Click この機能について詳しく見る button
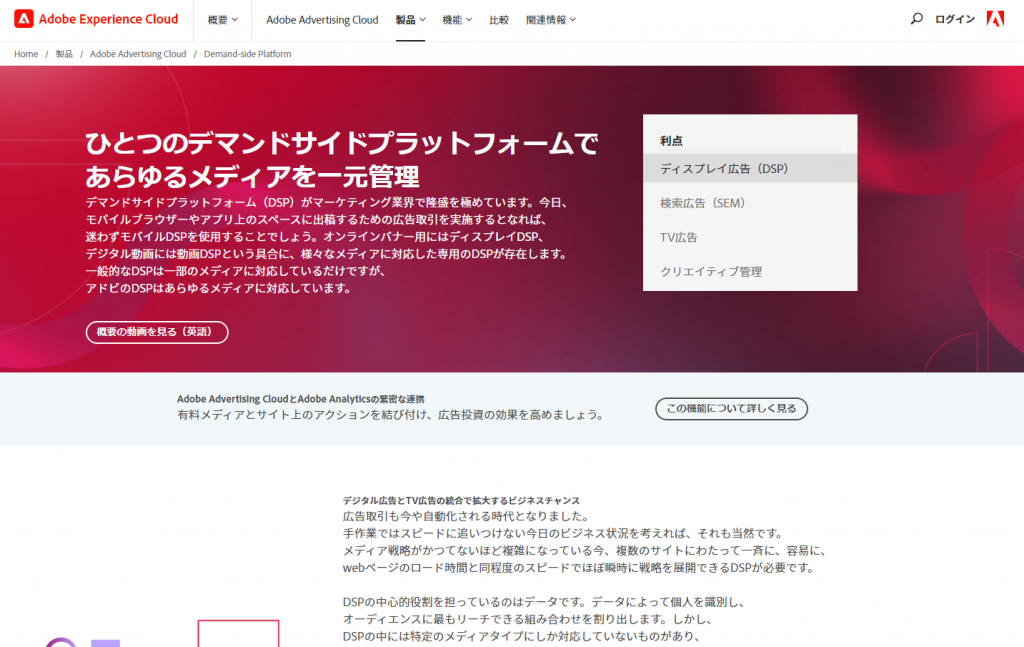This screenshot has width=1024, height=647. tap(731, 409)
